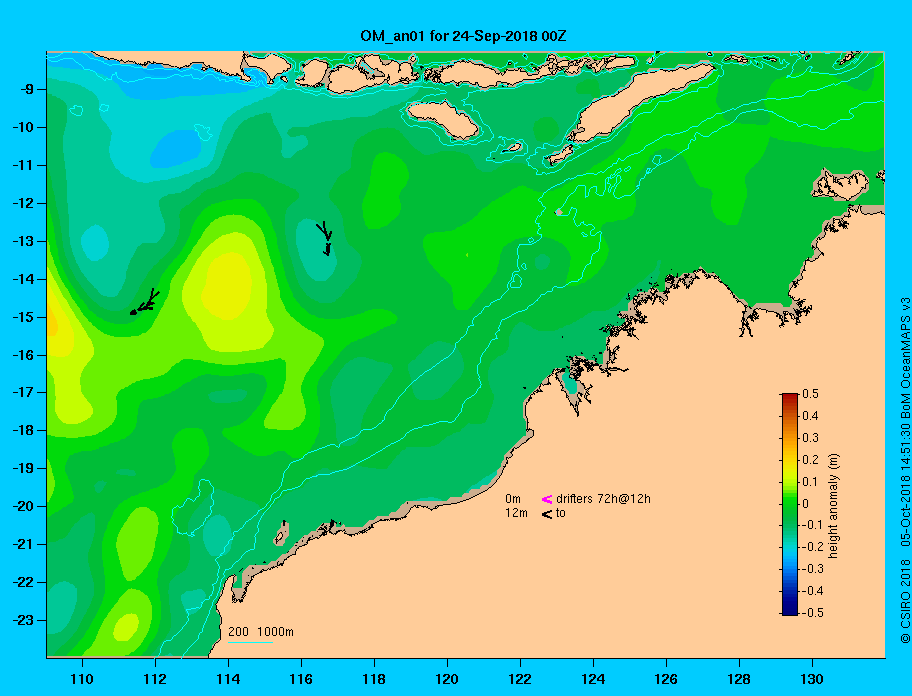Click the '-0.4' colorbar label

[813, 591]
